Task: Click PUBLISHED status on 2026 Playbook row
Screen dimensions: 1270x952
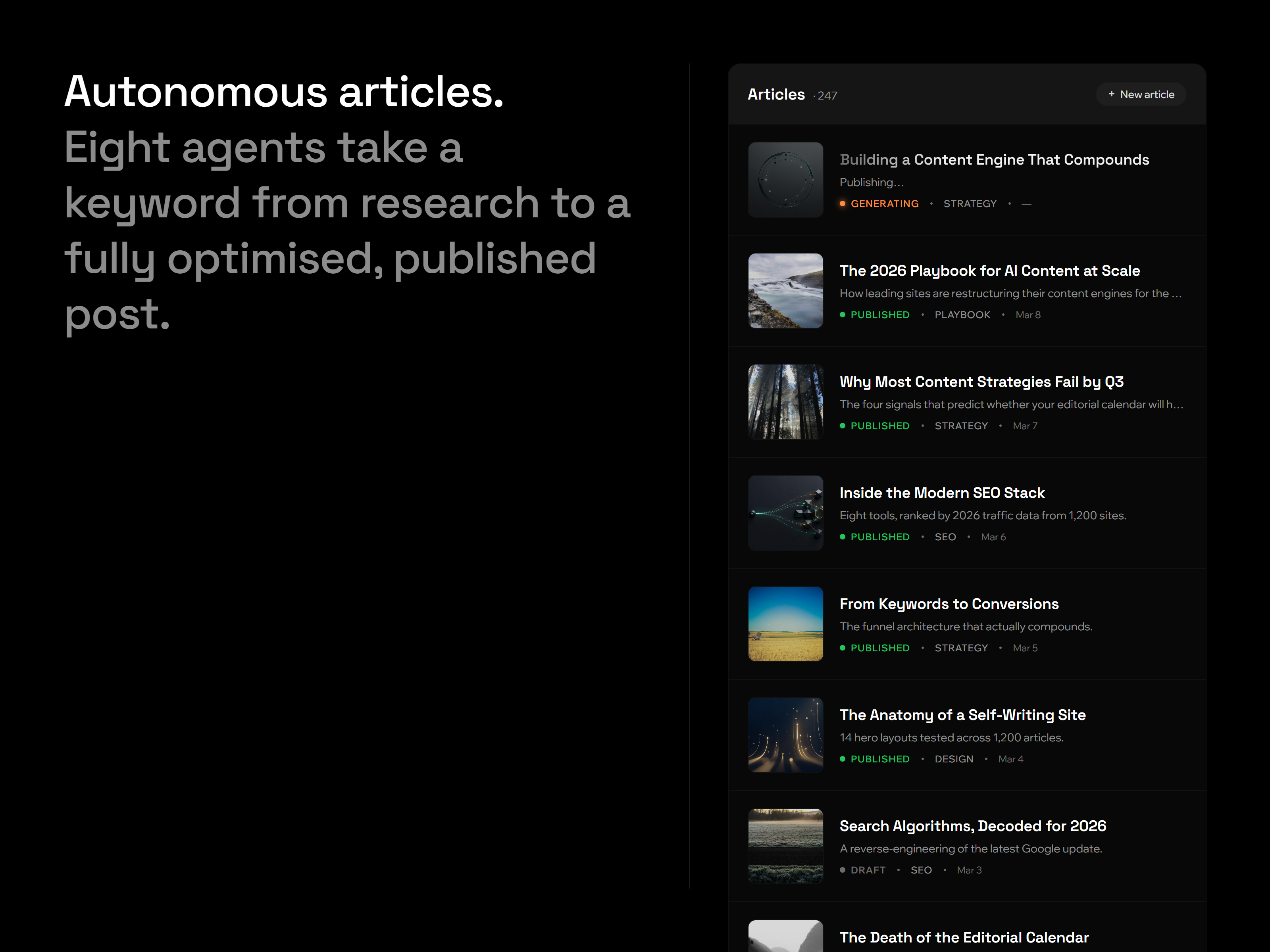Action: pos(880,315)
